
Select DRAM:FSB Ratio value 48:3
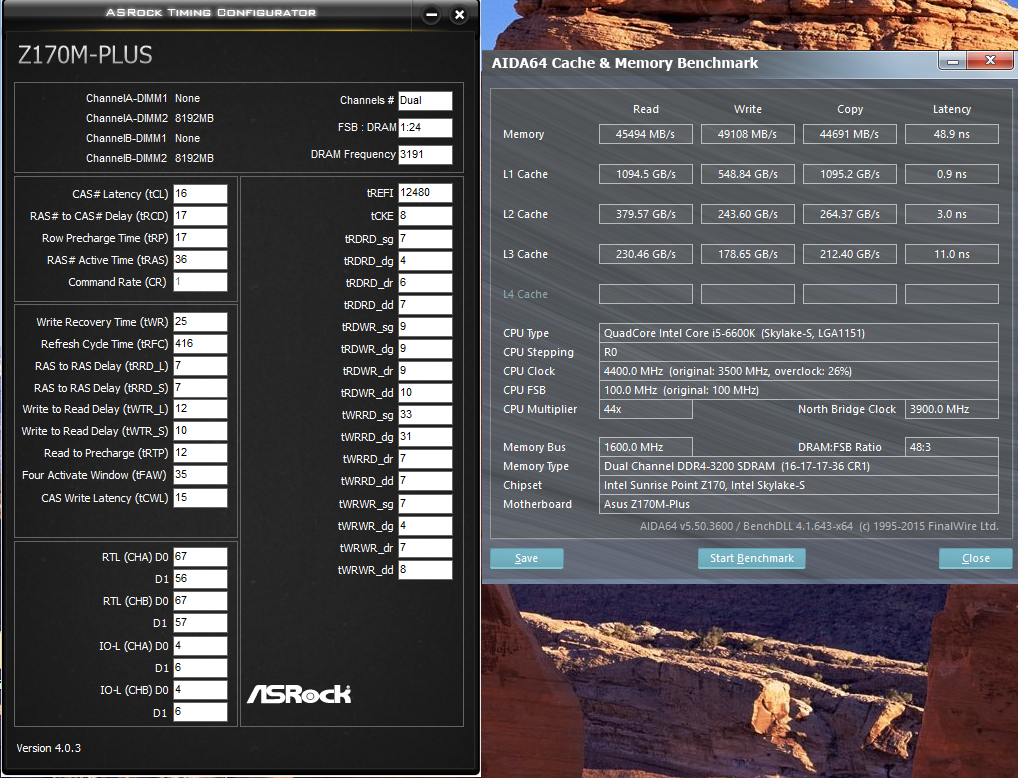pos(952,447)
